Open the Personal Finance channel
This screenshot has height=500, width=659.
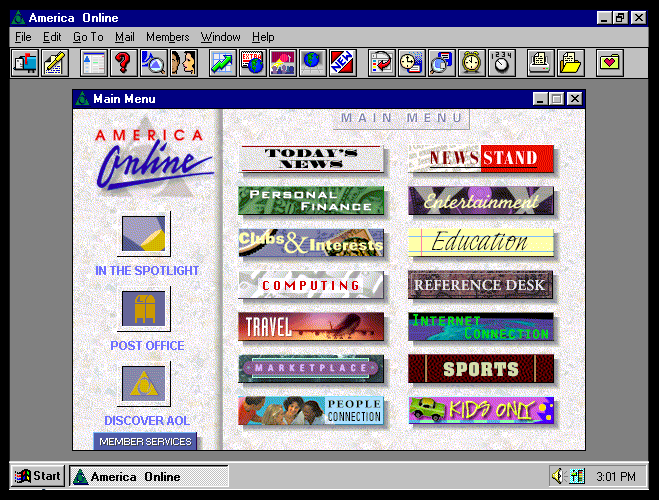[311, 200]
